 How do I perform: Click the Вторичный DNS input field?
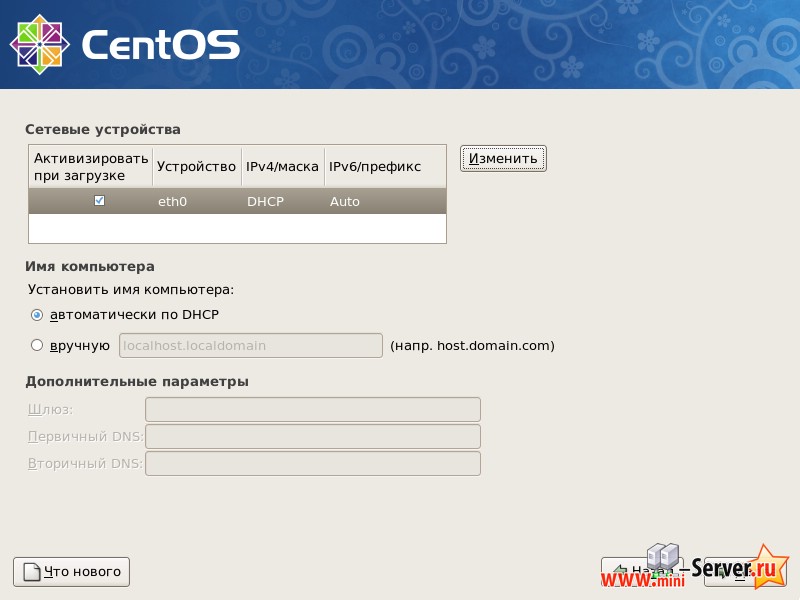tap(313, 464)
